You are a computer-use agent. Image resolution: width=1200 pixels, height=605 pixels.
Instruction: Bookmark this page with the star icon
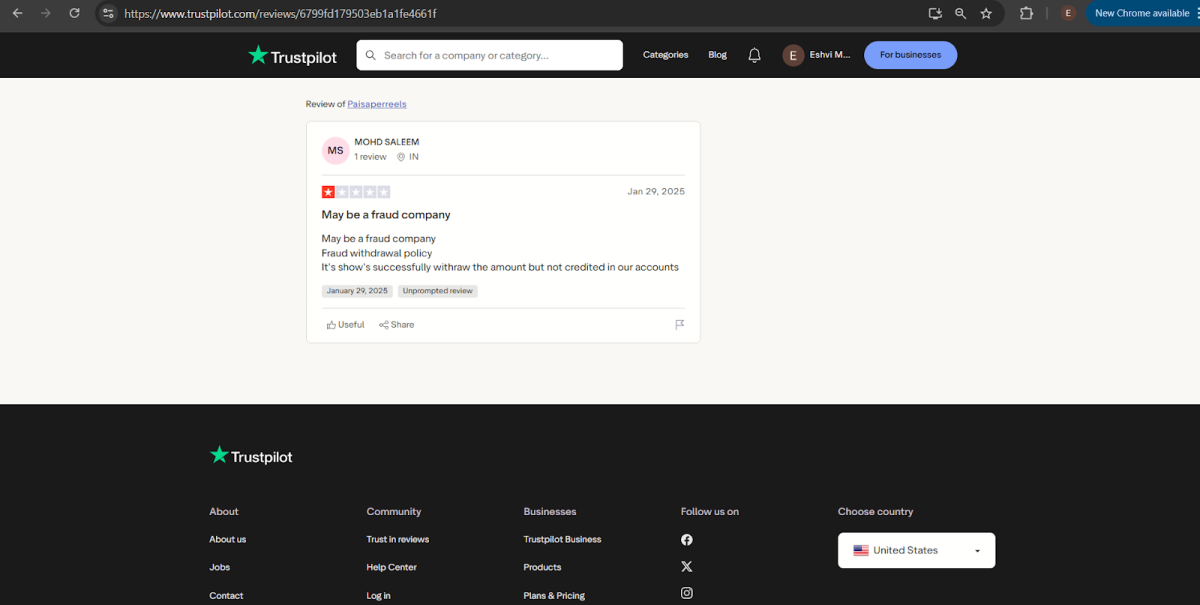click(x=986, y=13)
